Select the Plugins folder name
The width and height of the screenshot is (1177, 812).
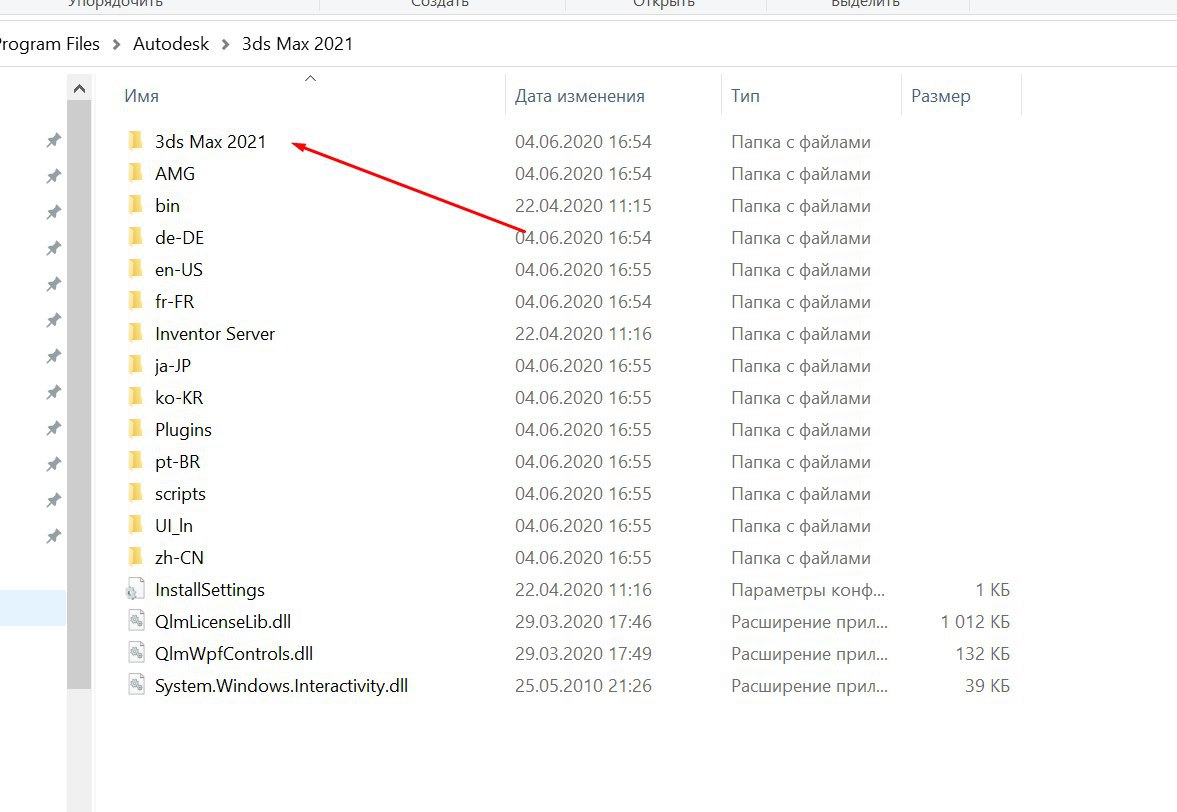pos(183,429)
